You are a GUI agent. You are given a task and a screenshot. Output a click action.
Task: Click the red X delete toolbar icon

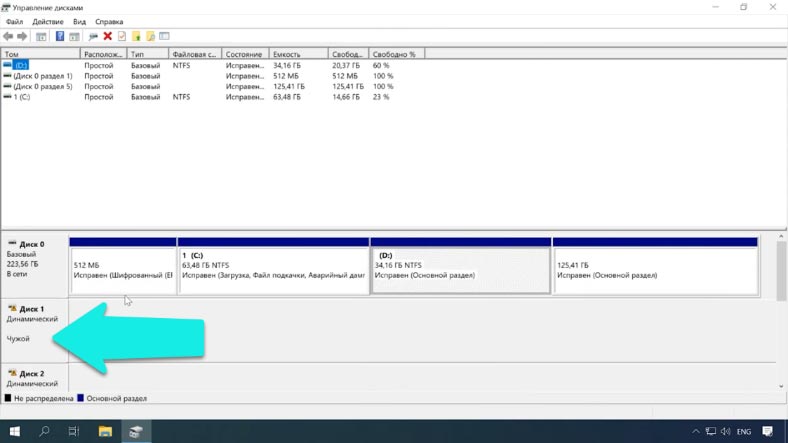[108, 36]
